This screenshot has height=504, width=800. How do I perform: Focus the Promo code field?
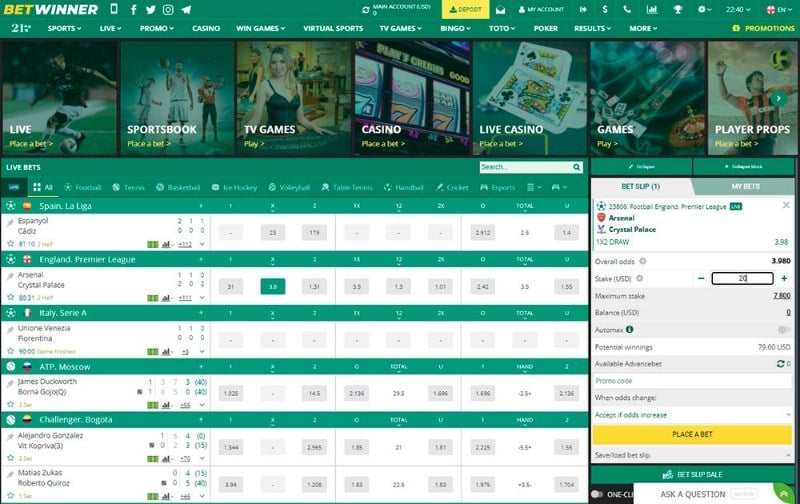[692, 381]
